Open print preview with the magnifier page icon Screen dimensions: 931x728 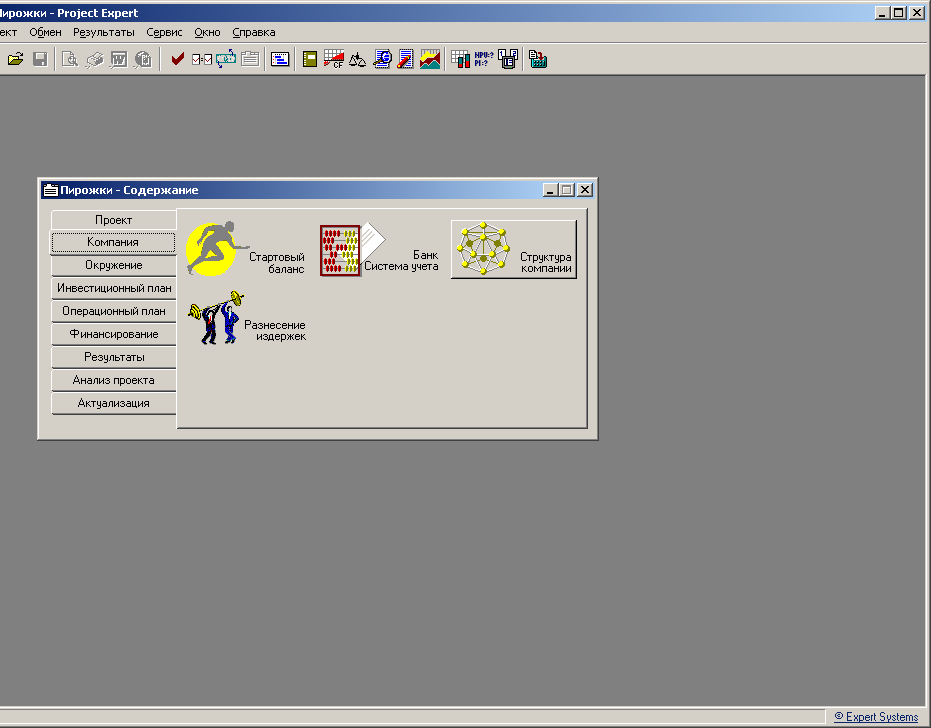pos(69,59)
